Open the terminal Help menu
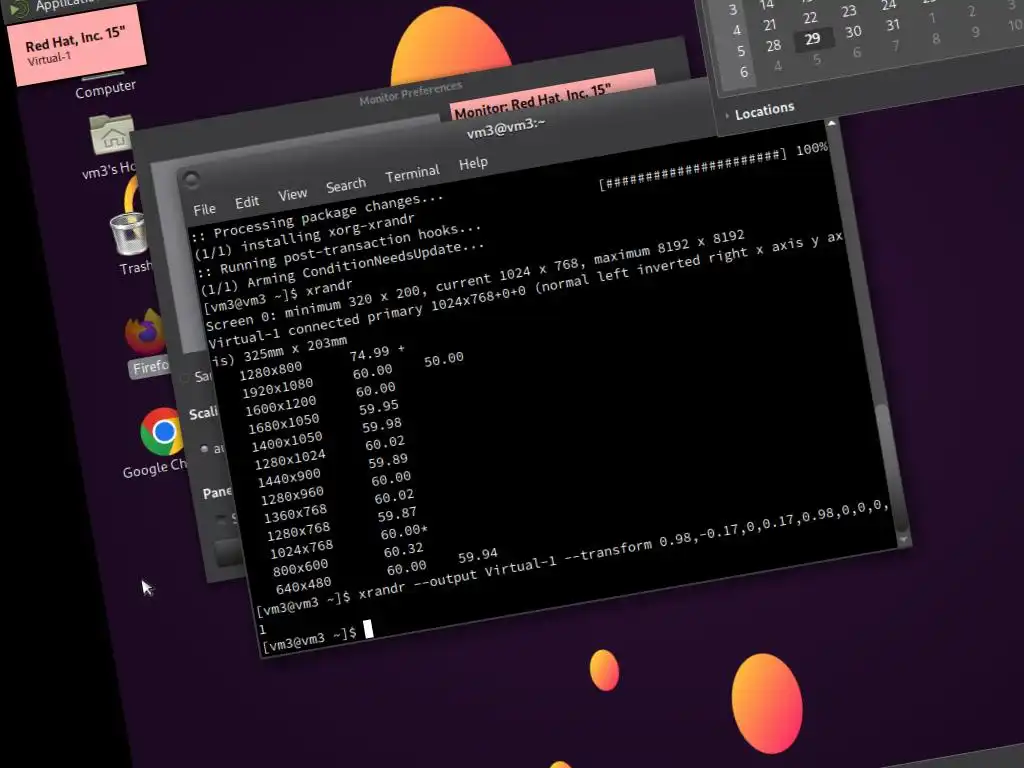Image resolution: width=1024 pixels, height=768 pixels. pos(473,163)
